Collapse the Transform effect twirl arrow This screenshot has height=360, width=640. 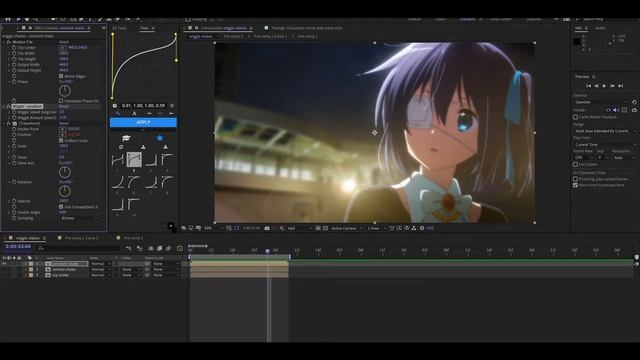[x=4, y=123]
